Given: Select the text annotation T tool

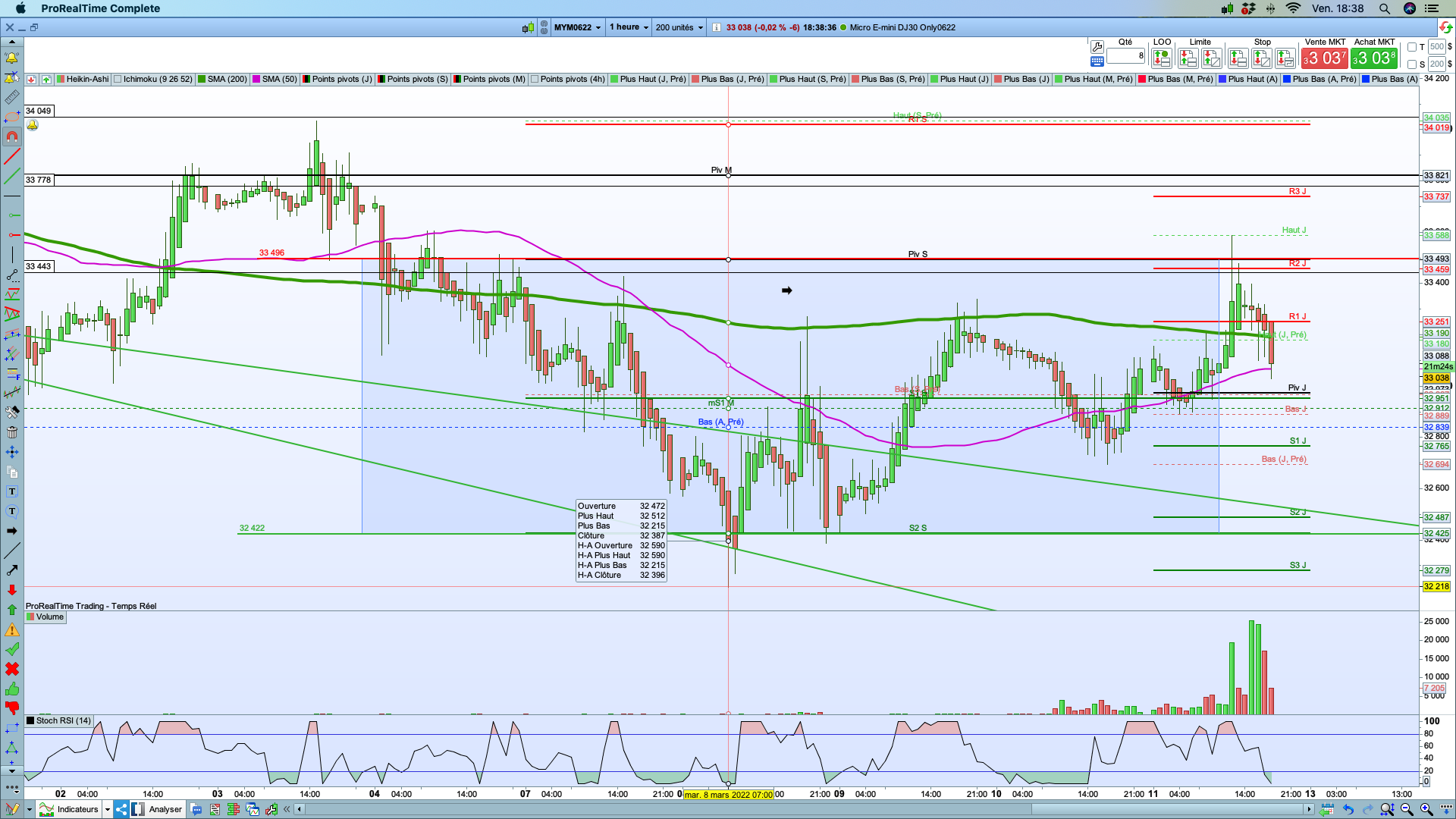Looking at the screenshot, I should point(11,491).
